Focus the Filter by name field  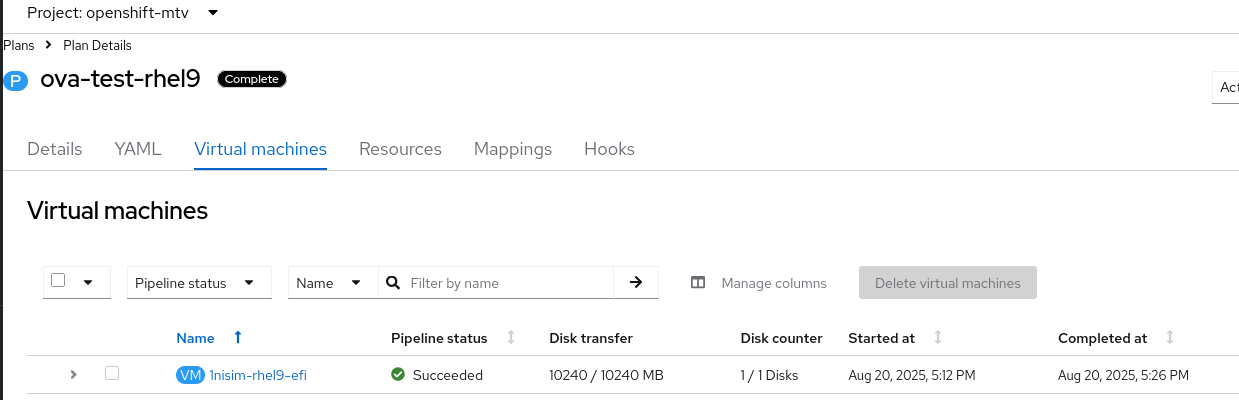coord(508,283)
